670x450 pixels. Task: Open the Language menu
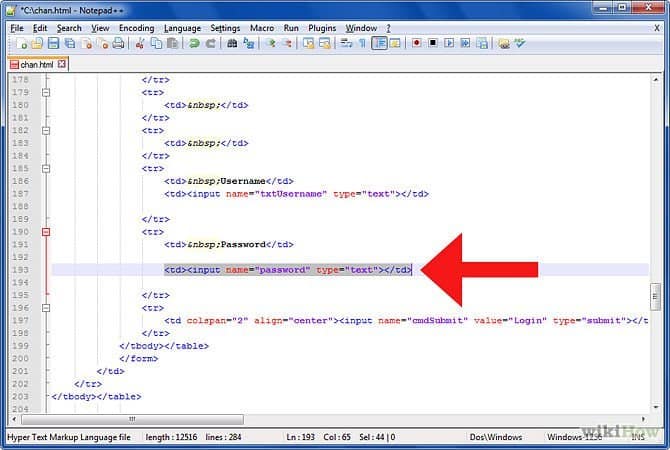[x=182, y=28]
